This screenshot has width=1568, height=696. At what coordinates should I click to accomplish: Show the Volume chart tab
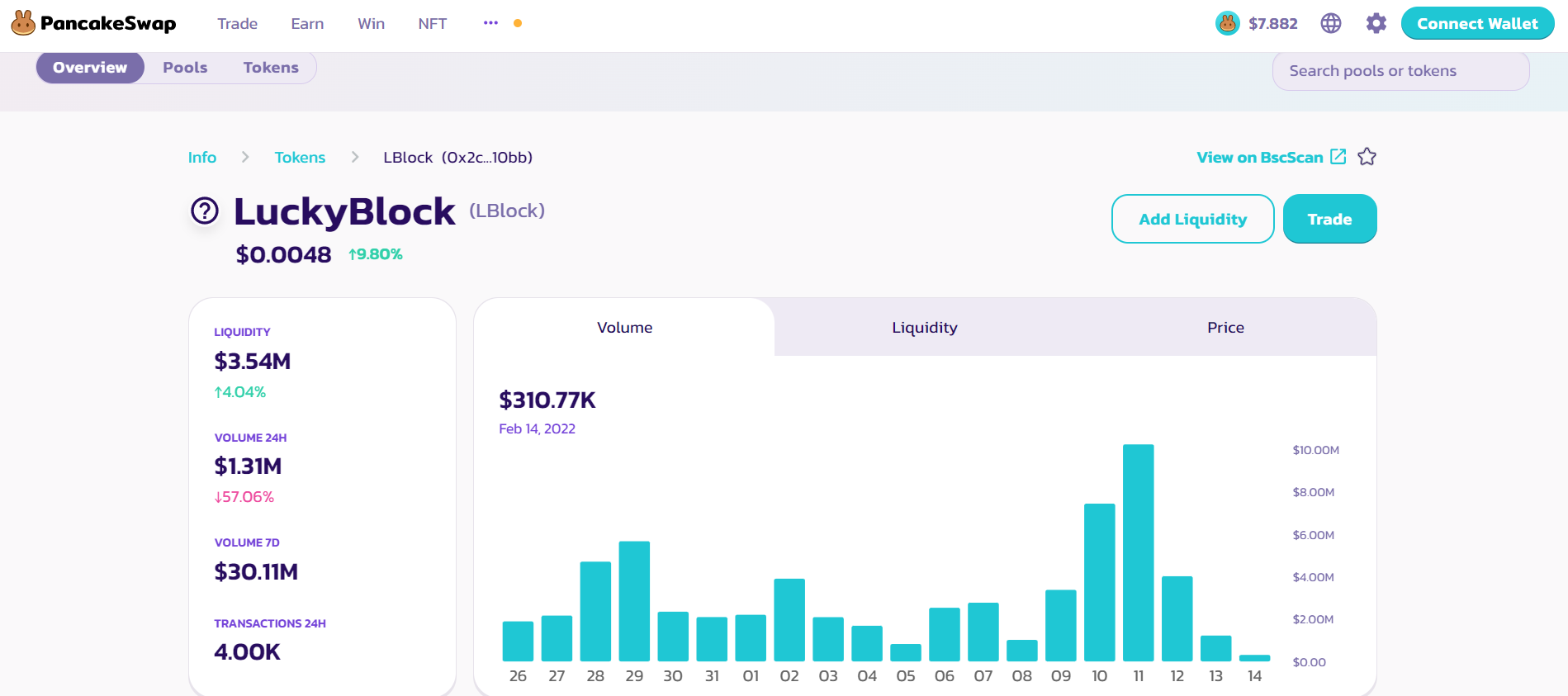tap(624, 328)
